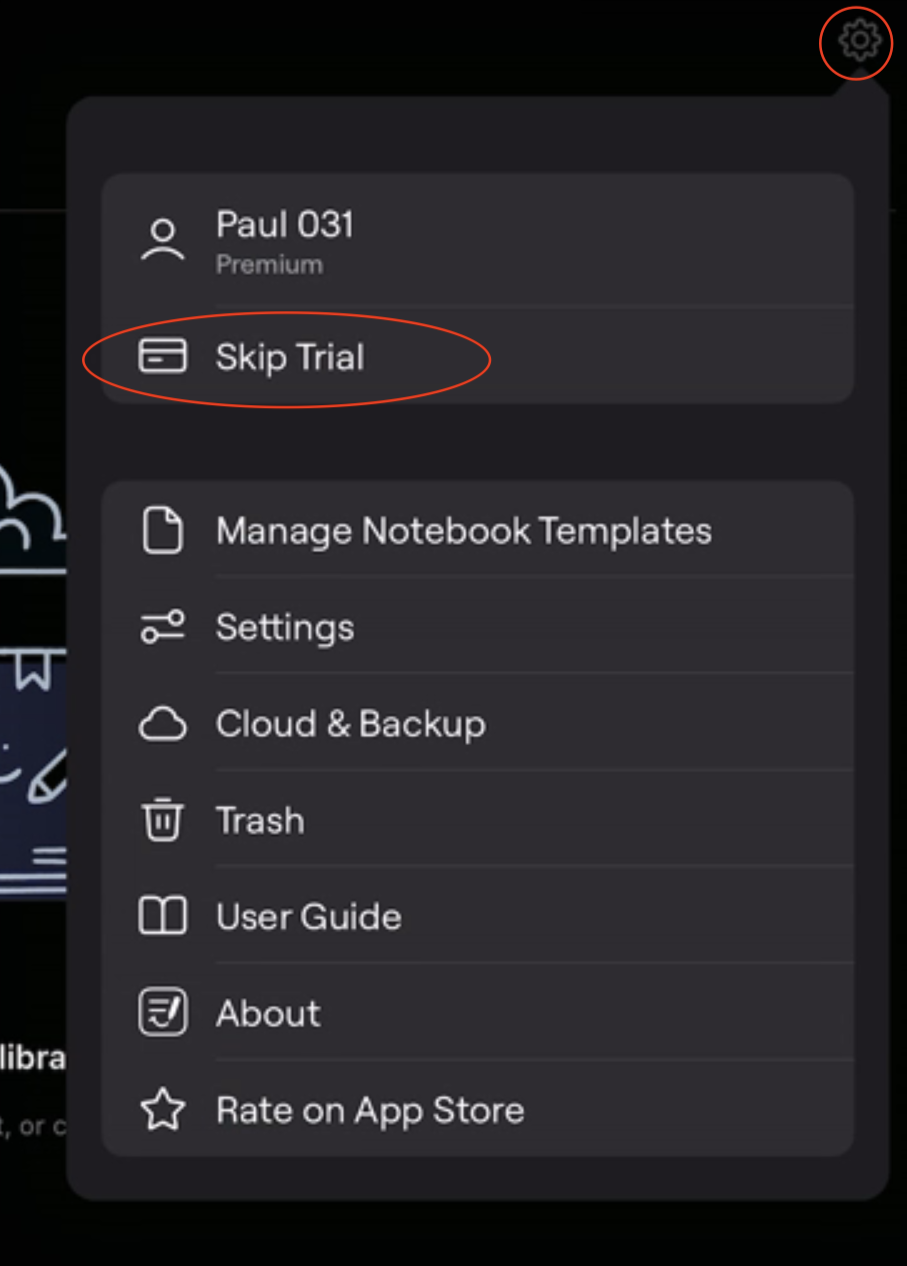Click the Premium label under Paul 031
The image size is (907, 1266).
(x=269, y=265)
